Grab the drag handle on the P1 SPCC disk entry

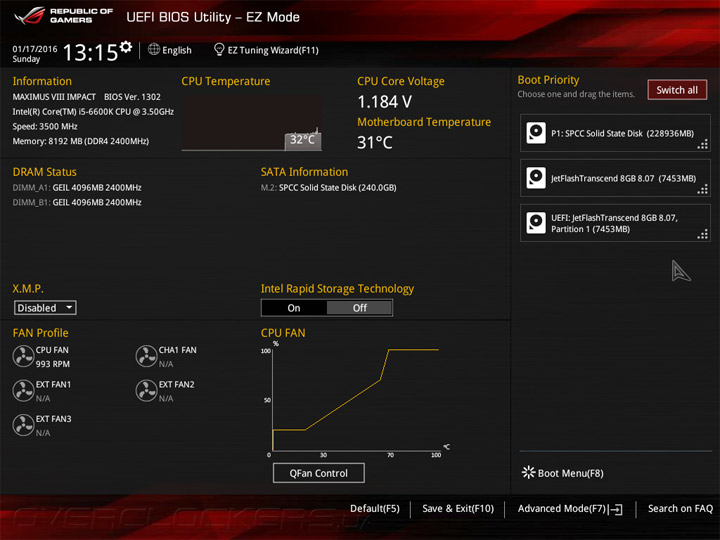click(703, 145)
